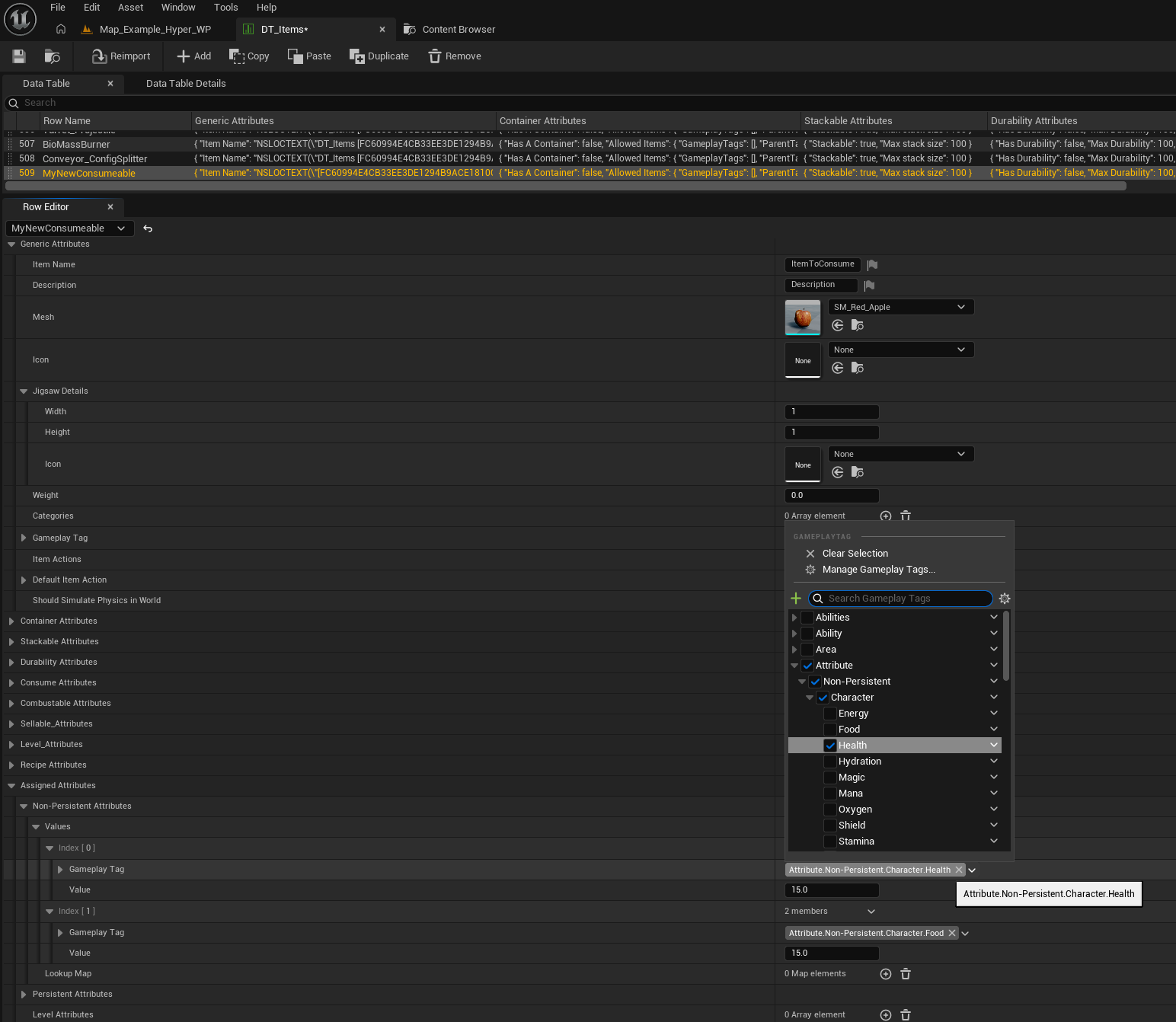Click Clear Selection in tag menu
The height and width of the screenshot is (1022, 1176).
tap(855, 554)
